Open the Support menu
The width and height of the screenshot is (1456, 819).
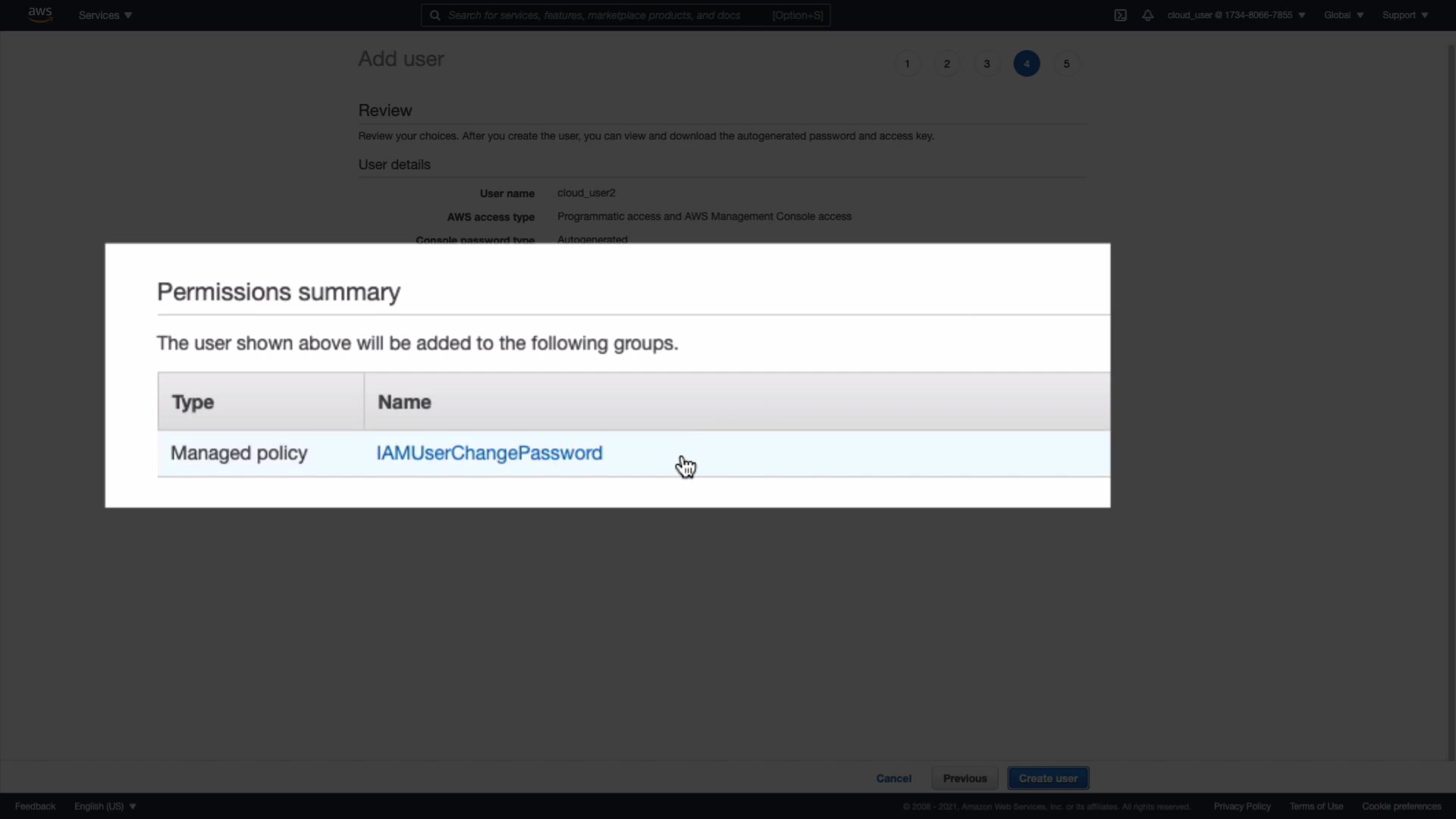[1404, 15]
